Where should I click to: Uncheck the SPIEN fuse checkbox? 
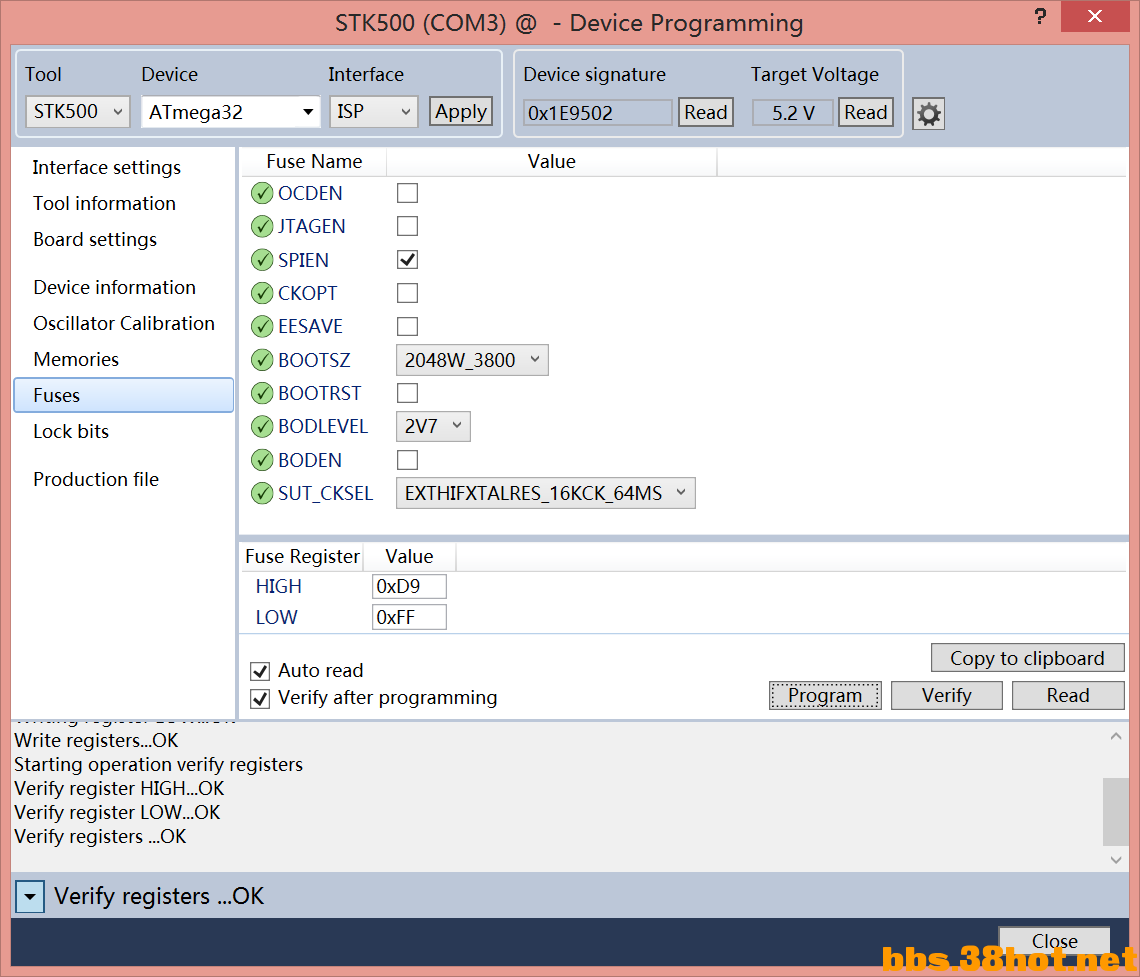(407, 260)
